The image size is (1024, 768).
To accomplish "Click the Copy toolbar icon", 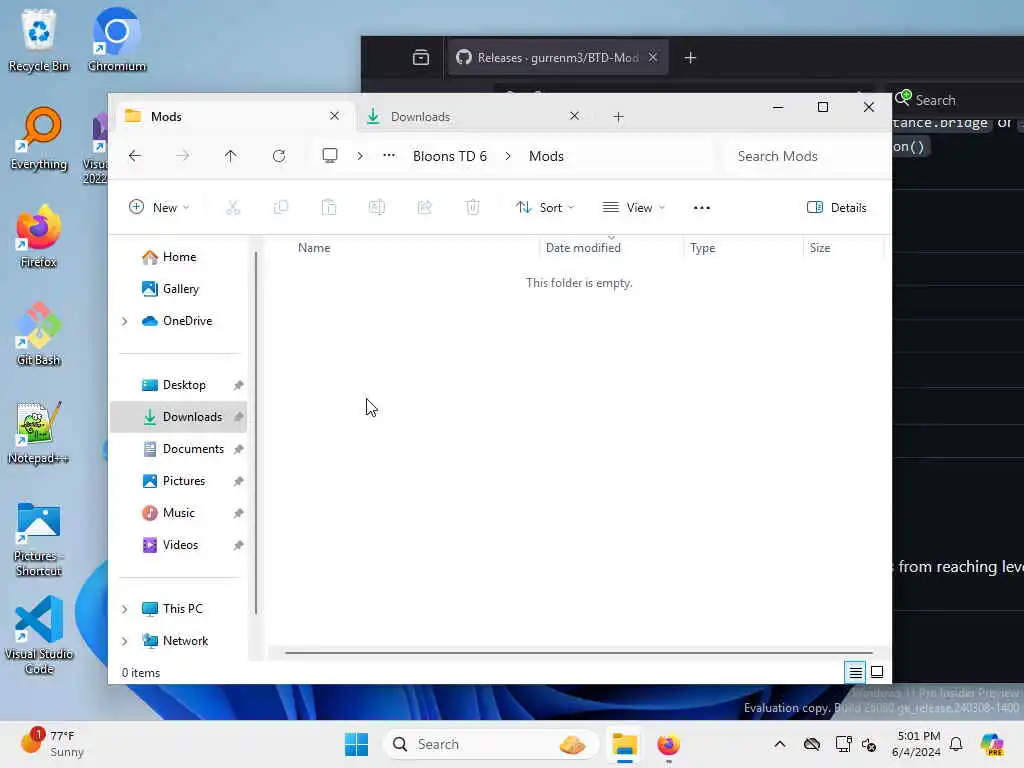I will point(281,208).
